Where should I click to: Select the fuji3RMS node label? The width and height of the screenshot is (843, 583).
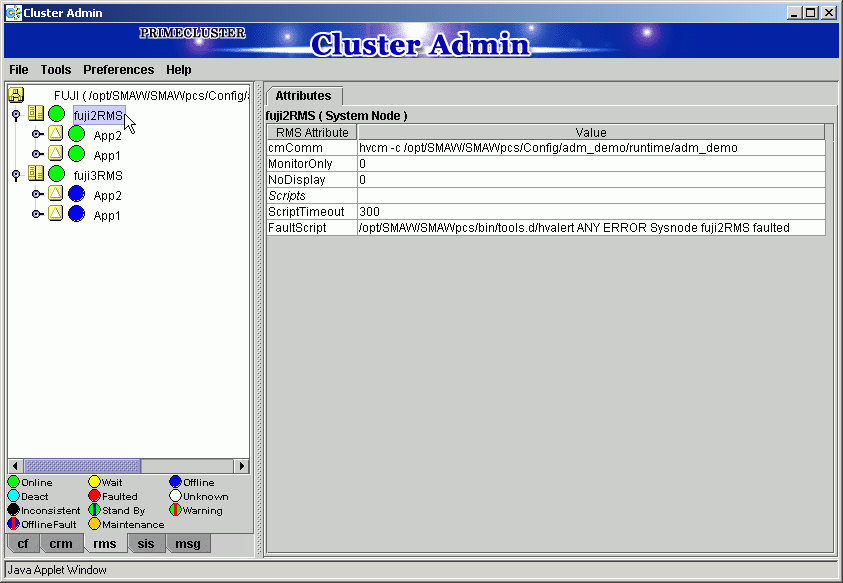[98, 176]
